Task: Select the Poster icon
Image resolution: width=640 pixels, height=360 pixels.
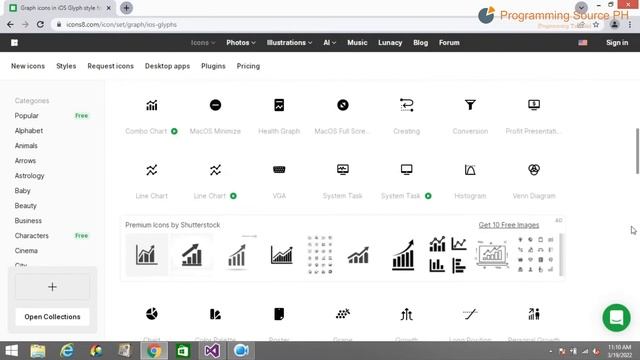Action: (279, 314)
